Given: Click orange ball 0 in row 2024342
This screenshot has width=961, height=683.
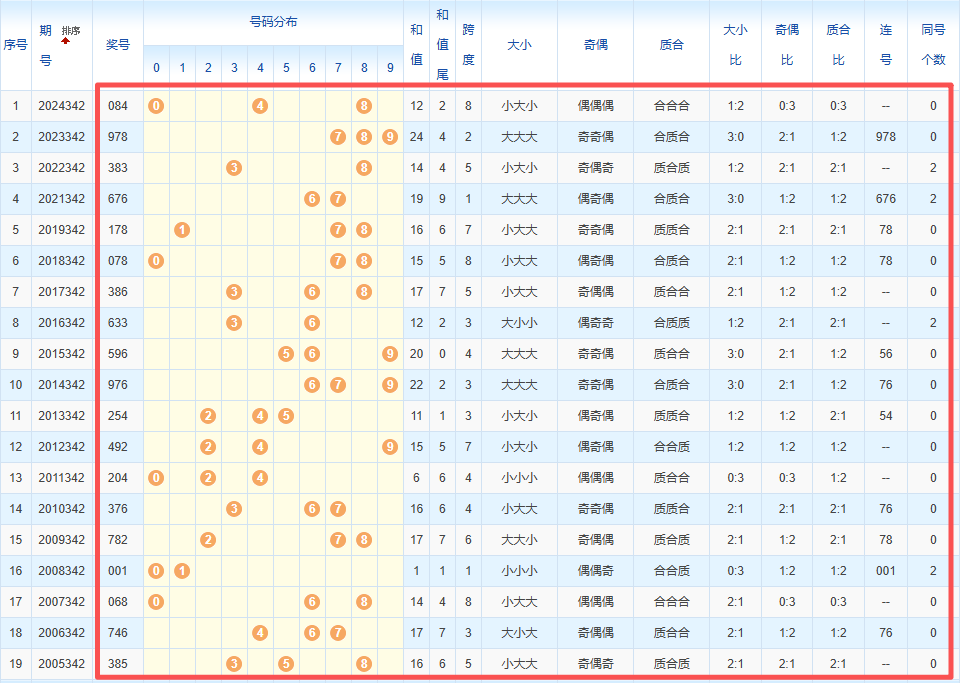Looking at the screenshot, I should (156, 106).
